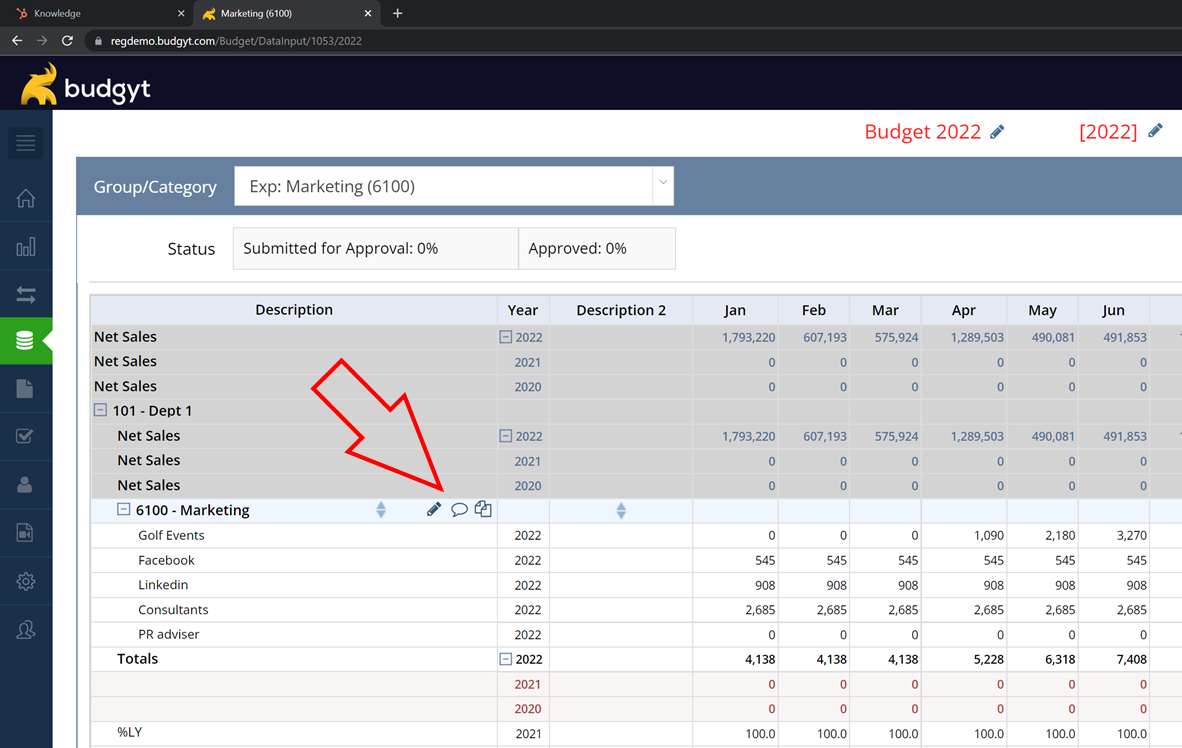Click Facebook Feb value 545
Screen dimensions: 1182x748
(x=836, y=560)
